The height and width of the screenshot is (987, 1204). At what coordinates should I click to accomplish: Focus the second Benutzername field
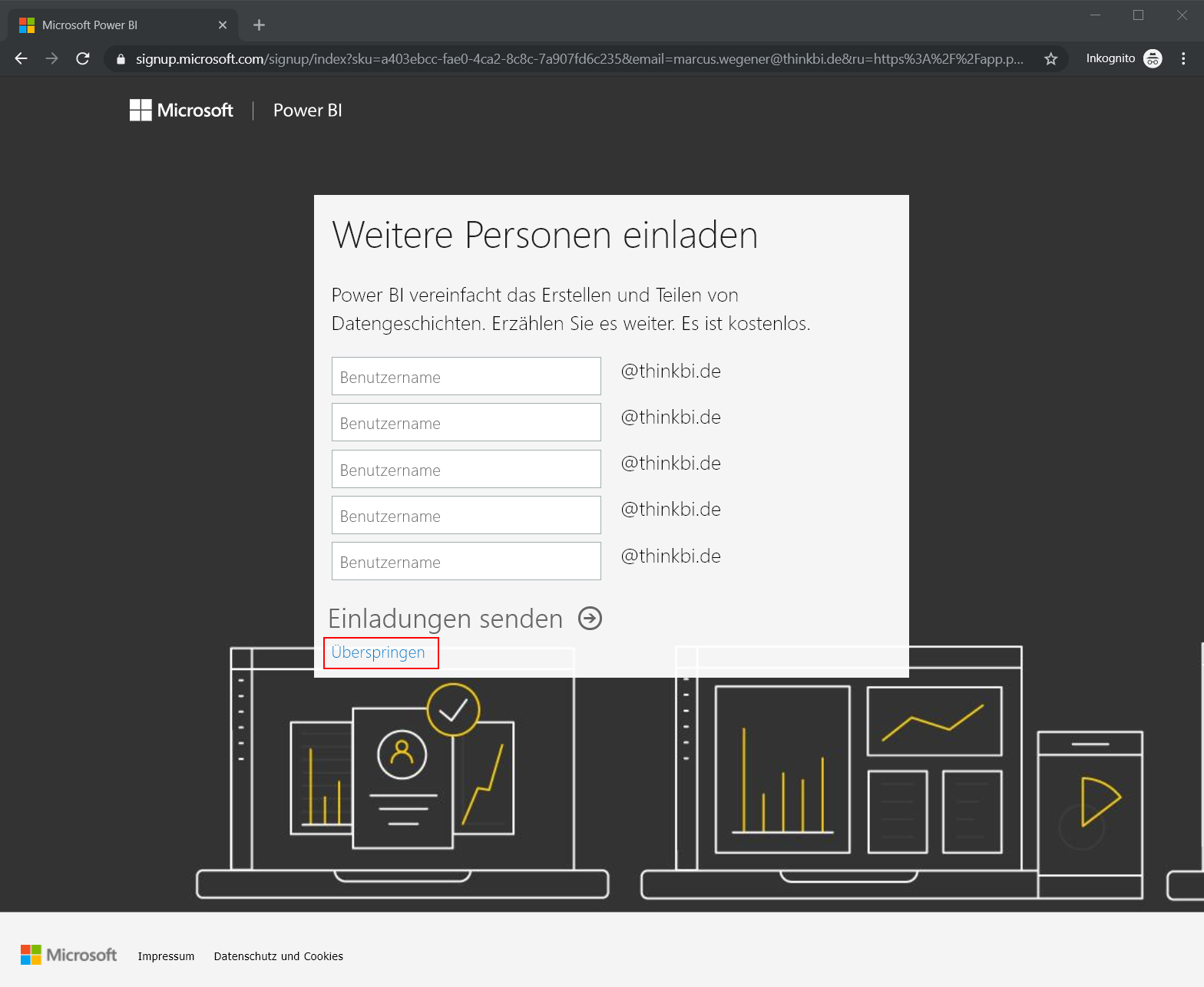[466, 422]
